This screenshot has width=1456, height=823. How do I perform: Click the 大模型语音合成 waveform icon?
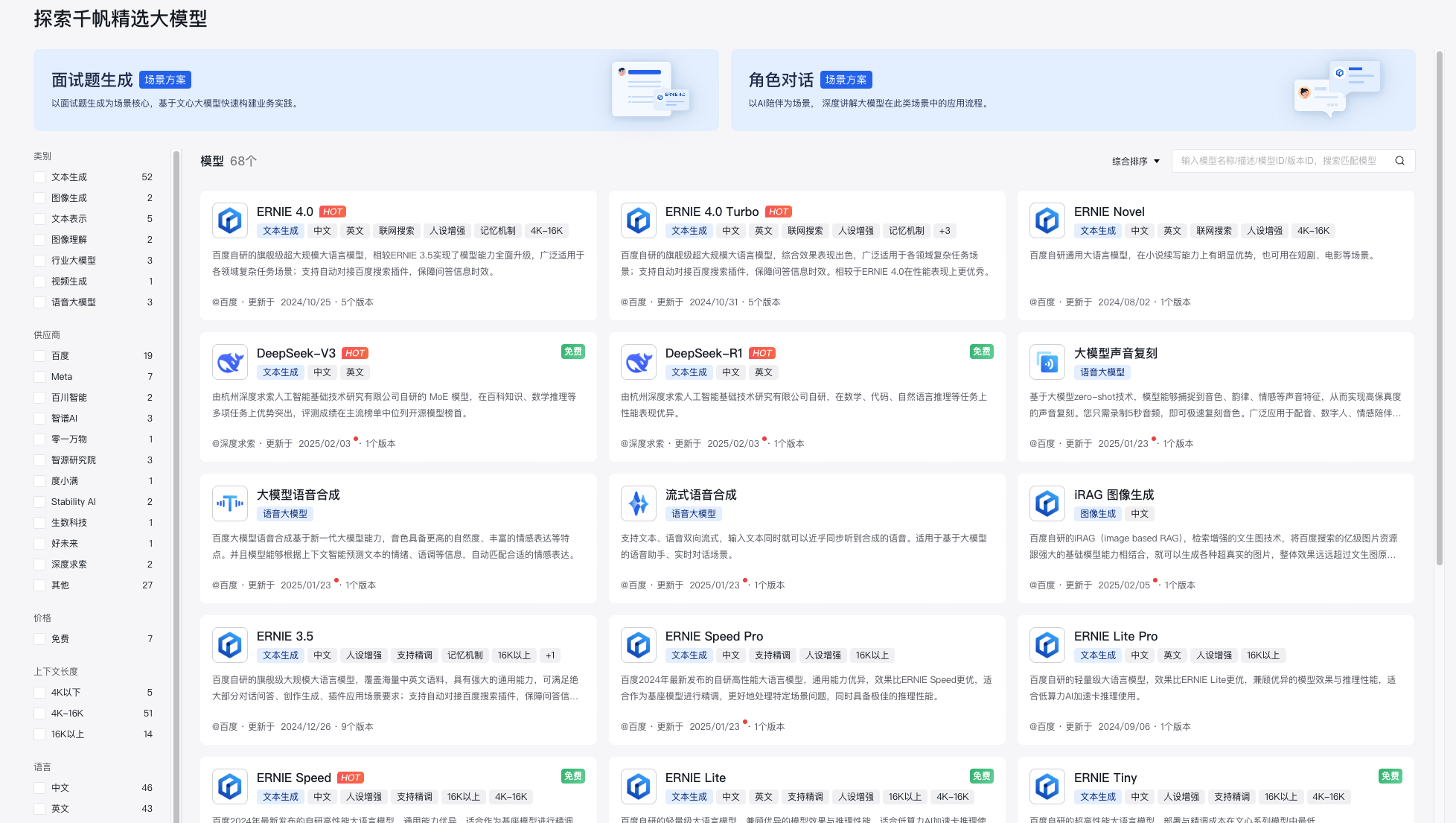coord(230,503)
